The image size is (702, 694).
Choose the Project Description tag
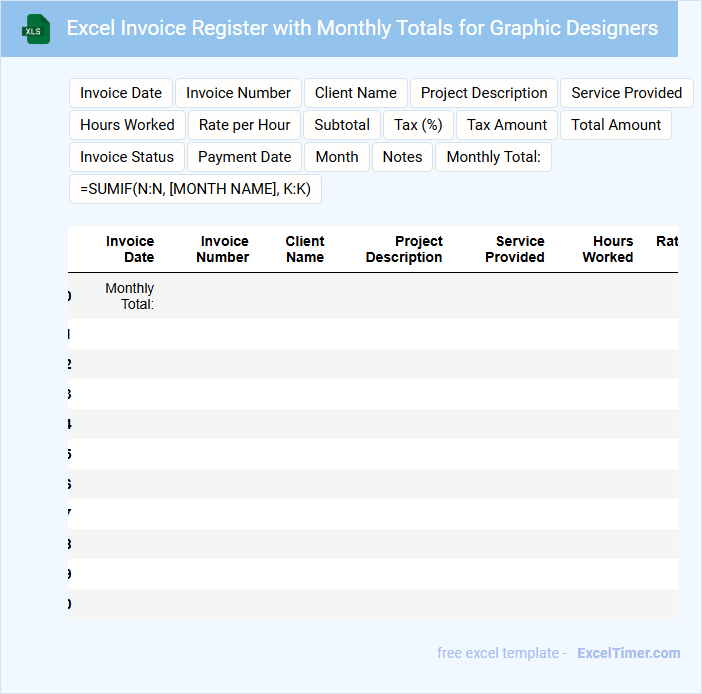(x=484, y=93)
